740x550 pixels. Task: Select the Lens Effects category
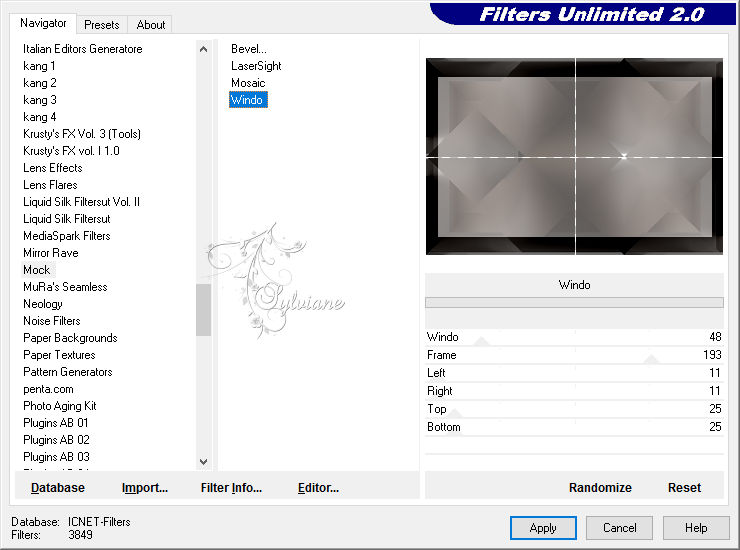pyautogui.click(x=52, y=168)
